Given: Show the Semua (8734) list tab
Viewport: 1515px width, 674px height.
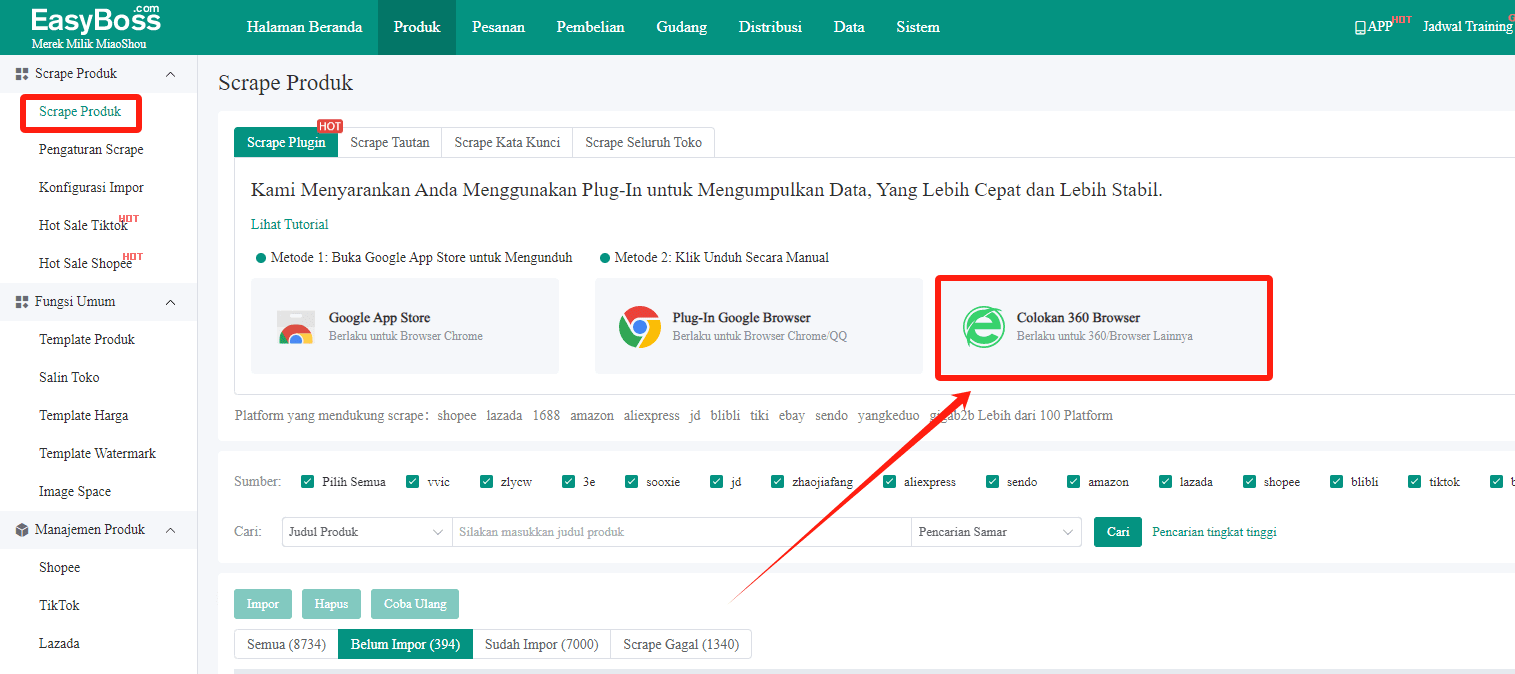Looking at the screenshot, I should coord(286,645).
